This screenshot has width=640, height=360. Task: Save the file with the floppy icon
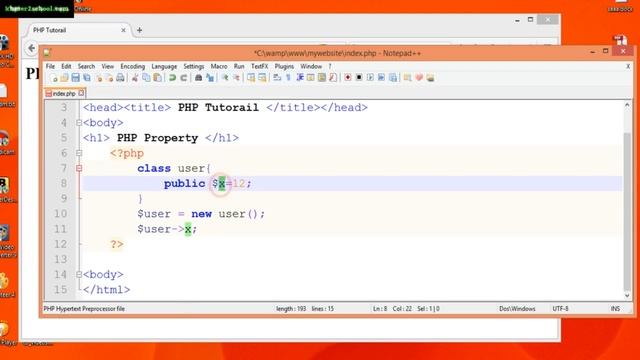pyautogui.click(x=76, y=78)
